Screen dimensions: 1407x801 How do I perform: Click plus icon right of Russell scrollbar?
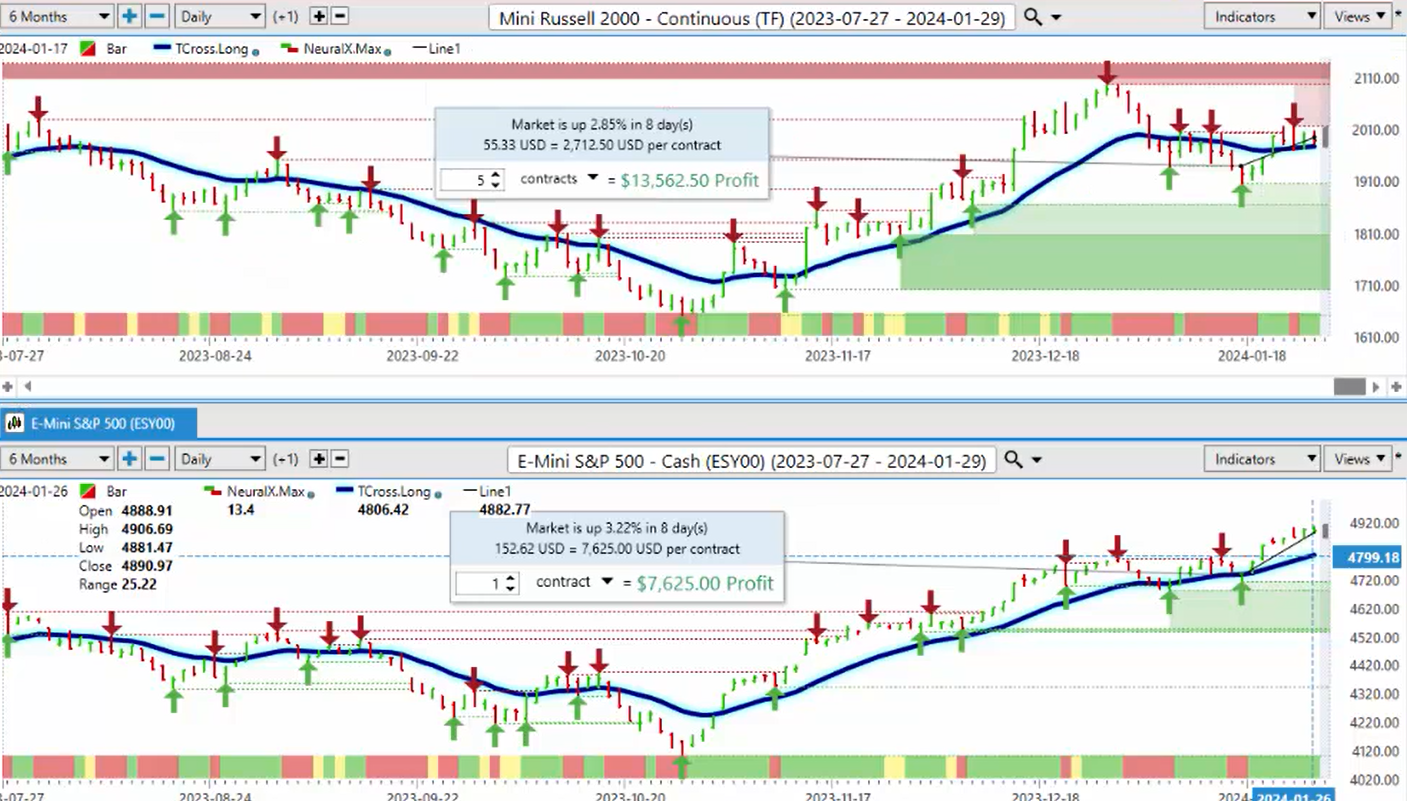(1396, 386)
